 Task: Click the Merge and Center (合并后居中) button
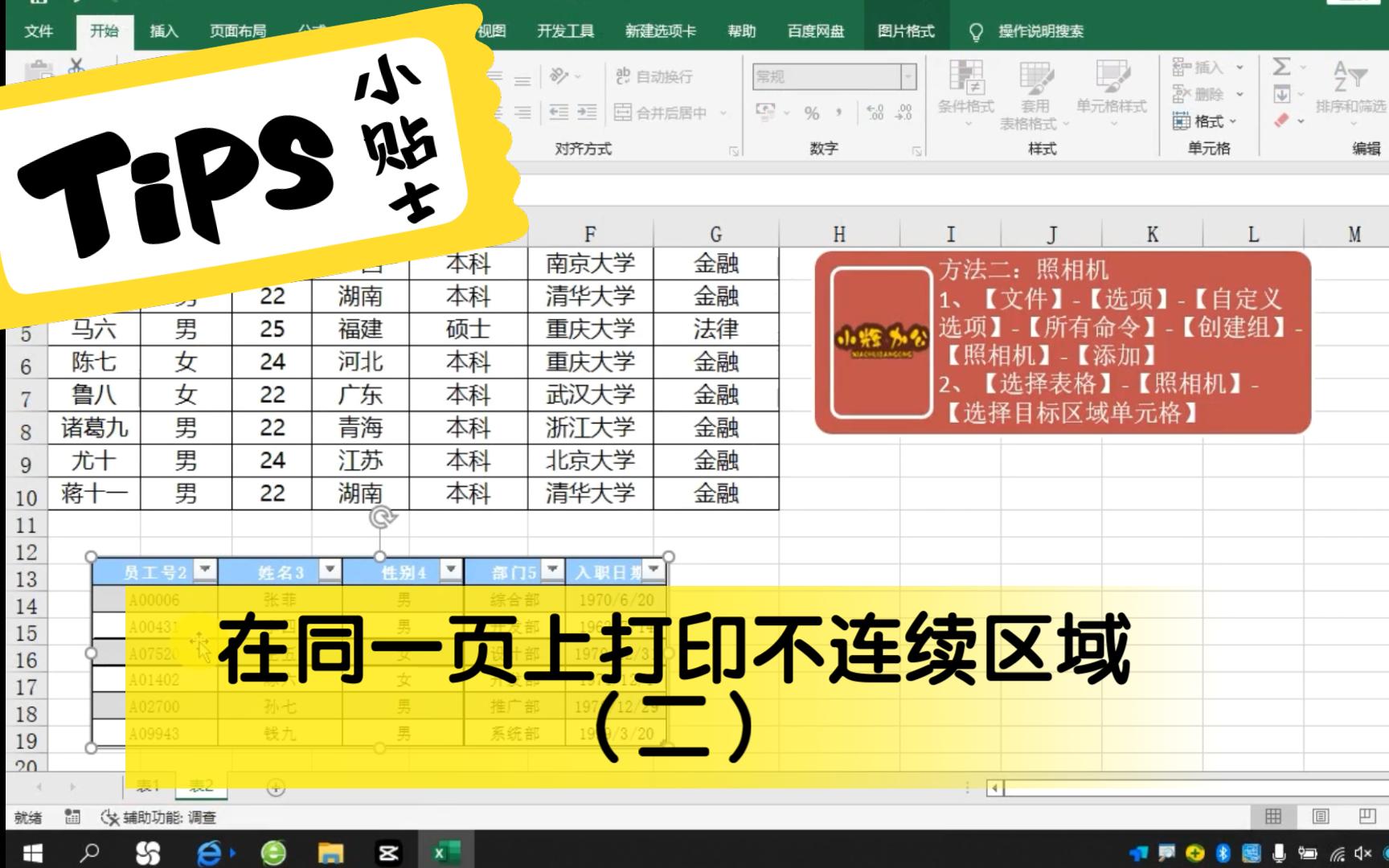tap(661, 113)
